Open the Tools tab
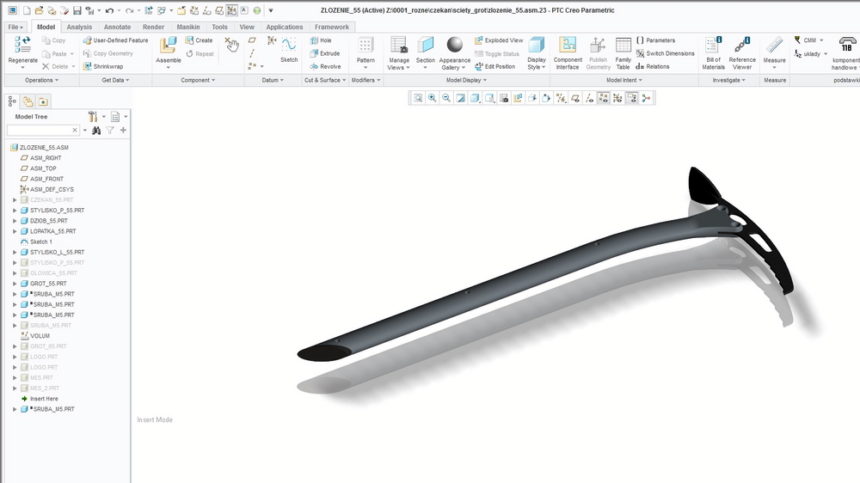This screenshot has width=860, height=483. 219,27
